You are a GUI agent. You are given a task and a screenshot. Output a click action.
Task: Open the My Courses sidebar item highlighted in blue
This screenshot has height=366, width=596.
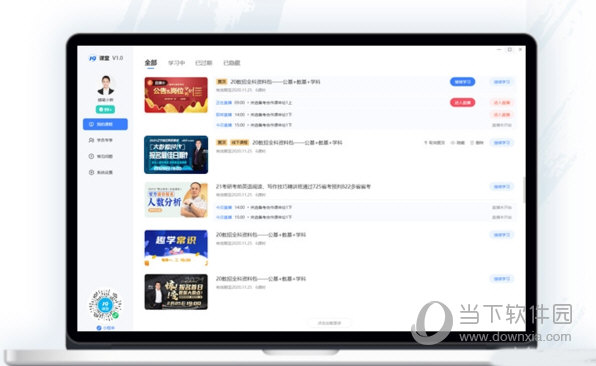click(105, 124)
